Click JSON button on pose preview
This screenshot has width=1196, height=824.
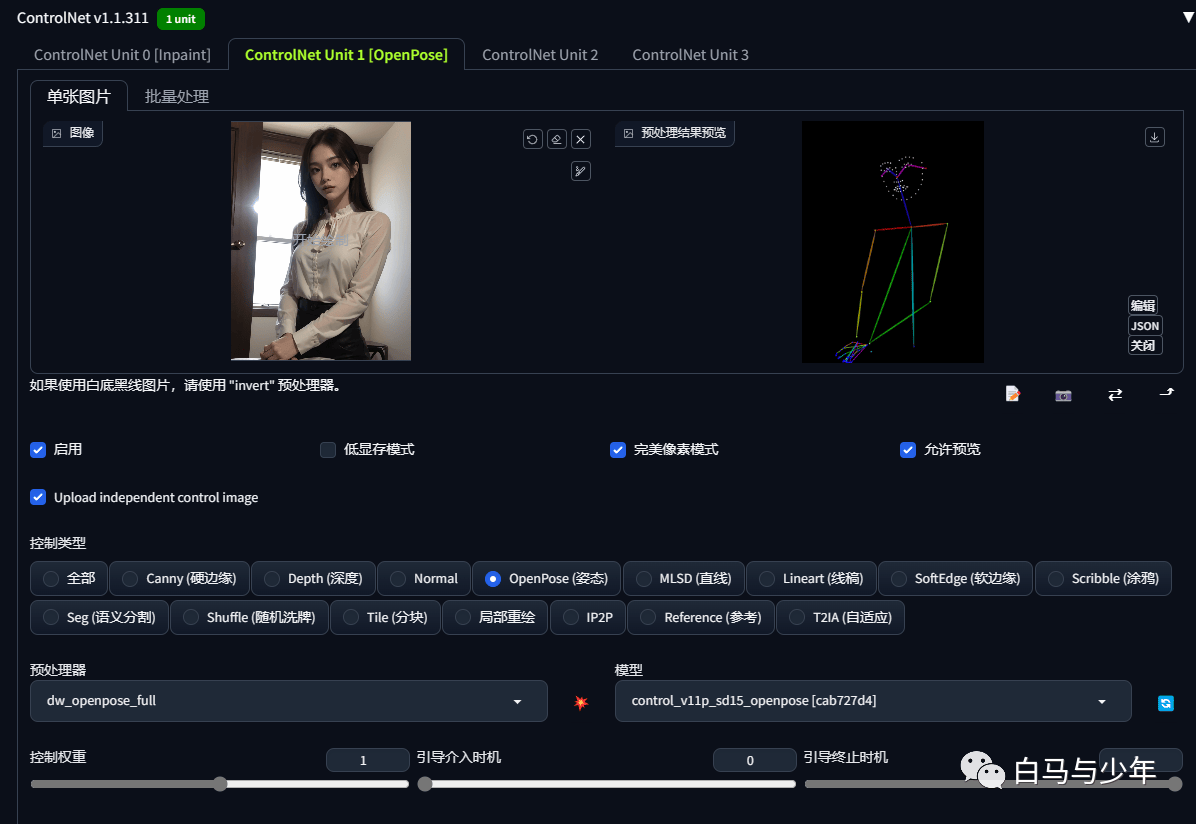[x=1145, y=326]
